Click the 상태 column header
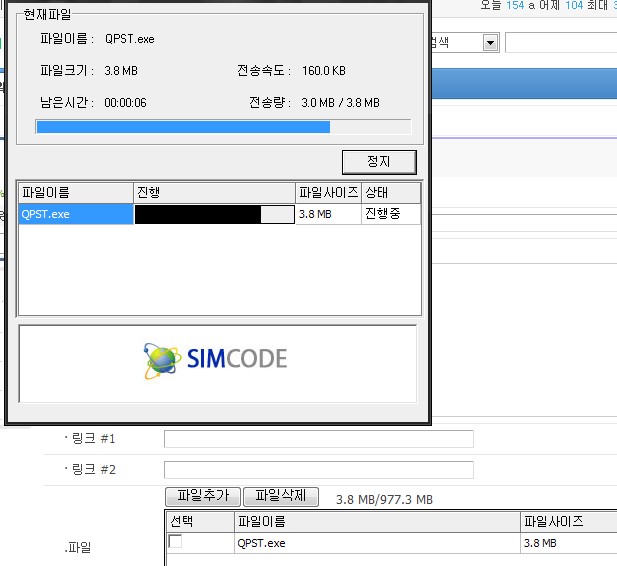Viewport: 617px width, 566px height. [390, 192]
